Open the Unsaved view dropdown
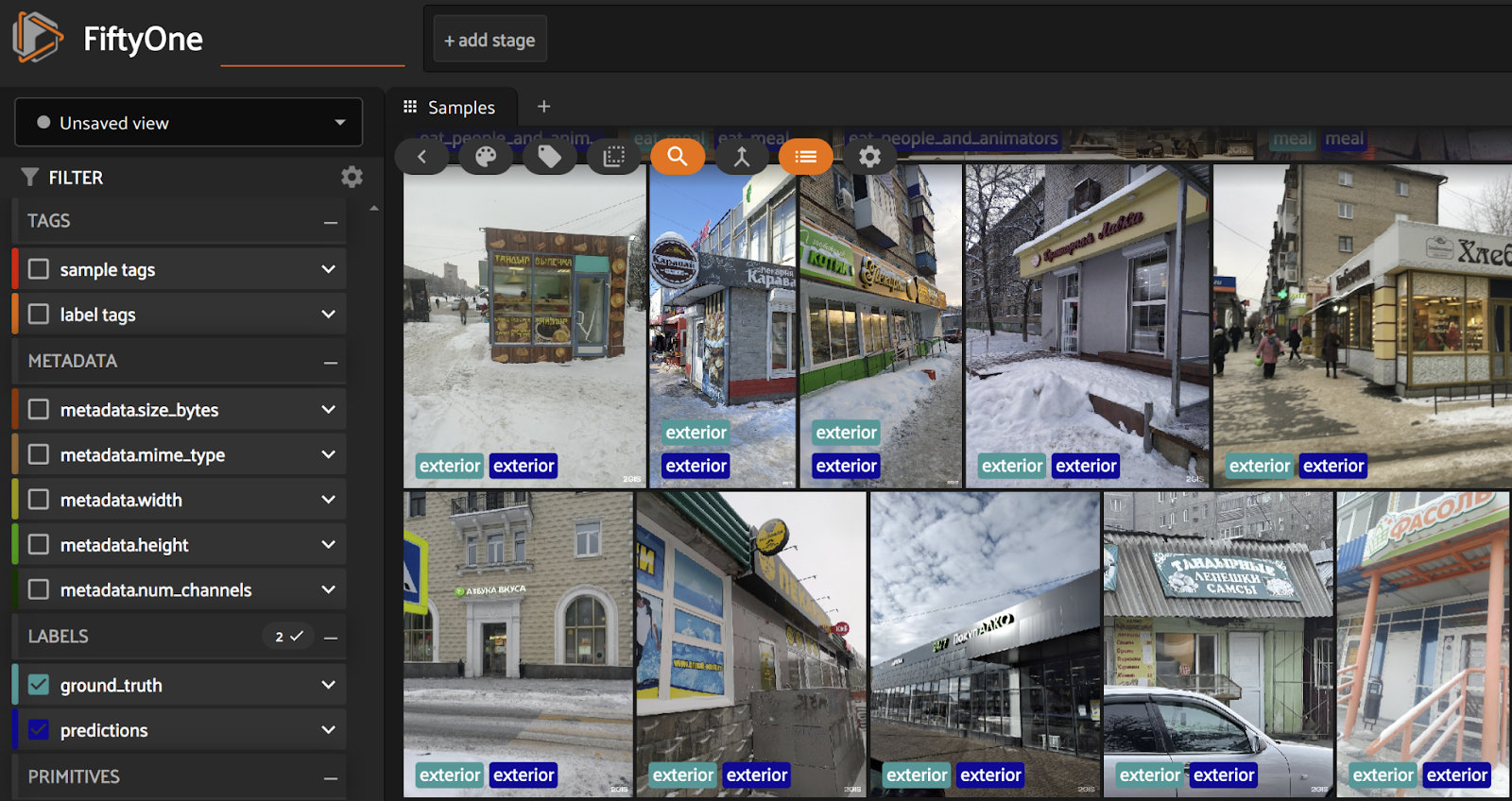 pos(189,123)
